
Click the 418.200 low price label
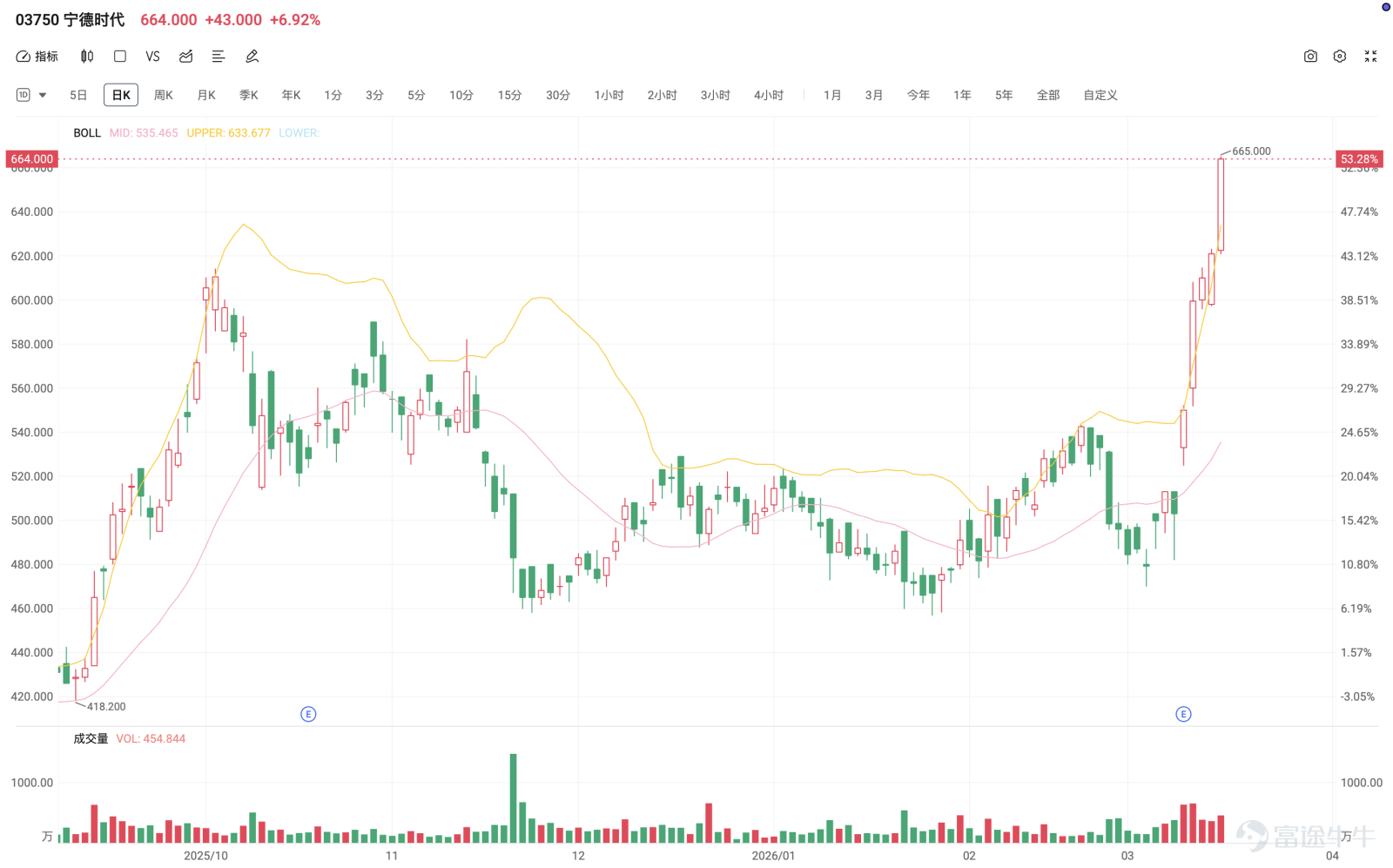[x=106, y=707]
